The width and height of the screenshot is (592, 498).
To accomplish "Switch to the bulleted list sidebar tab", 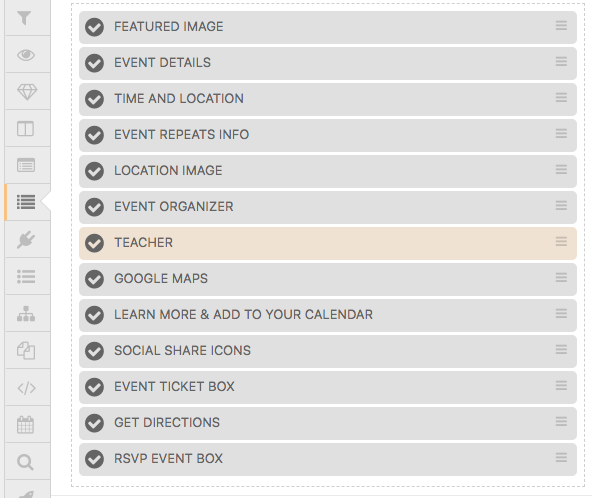I will click(x=26, y=277).
